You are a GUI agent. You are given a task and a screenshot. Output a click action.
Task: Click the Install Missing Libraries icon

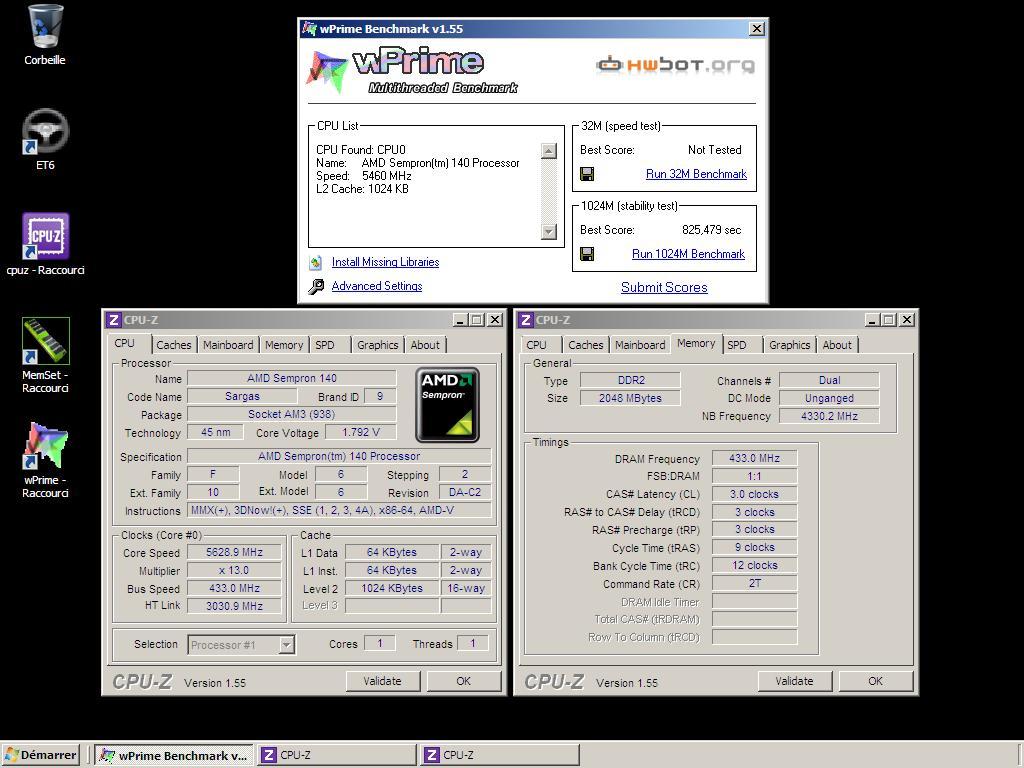(x=316, y=263)
